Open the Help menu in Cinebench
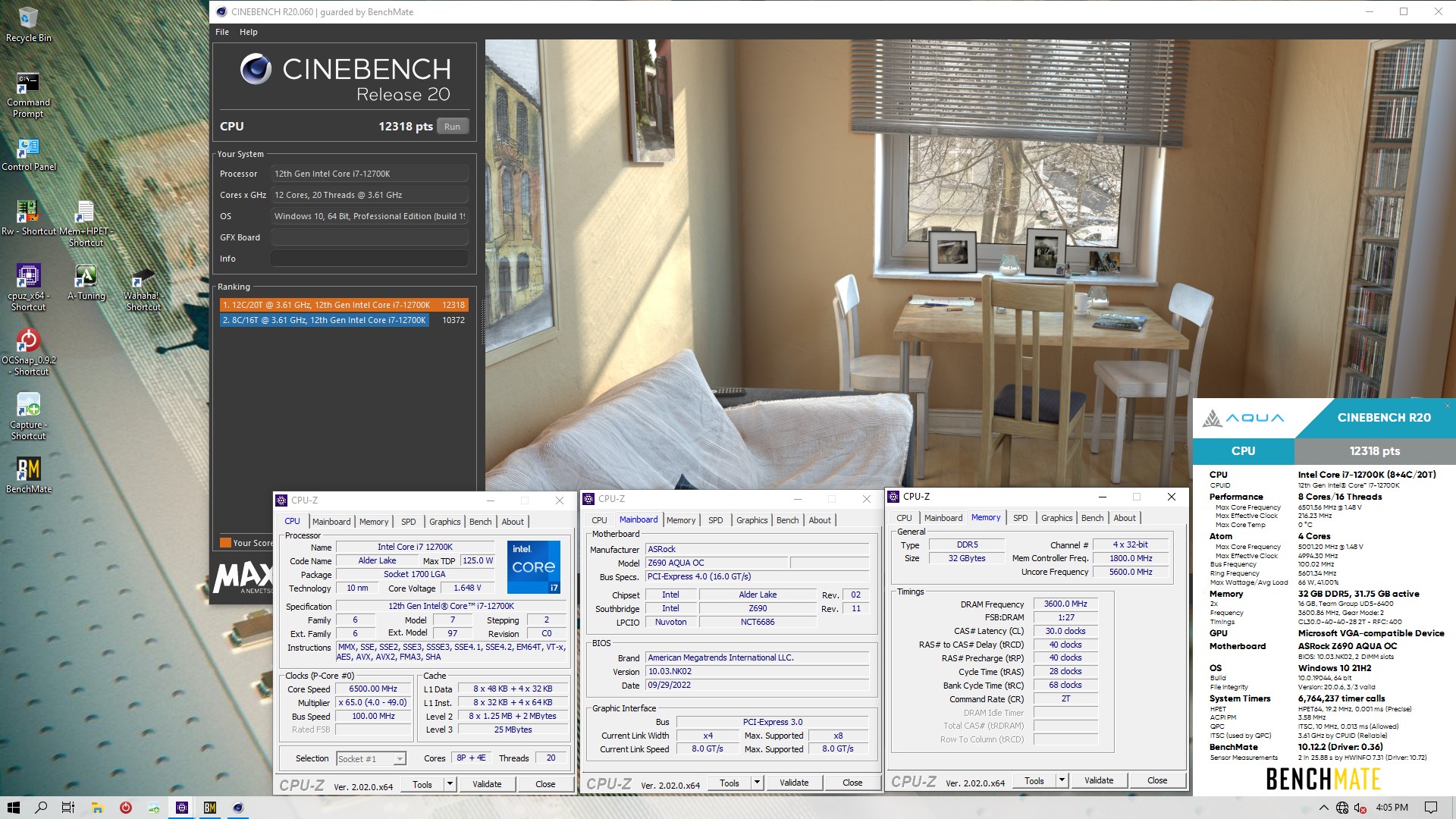 coord(249,32)
